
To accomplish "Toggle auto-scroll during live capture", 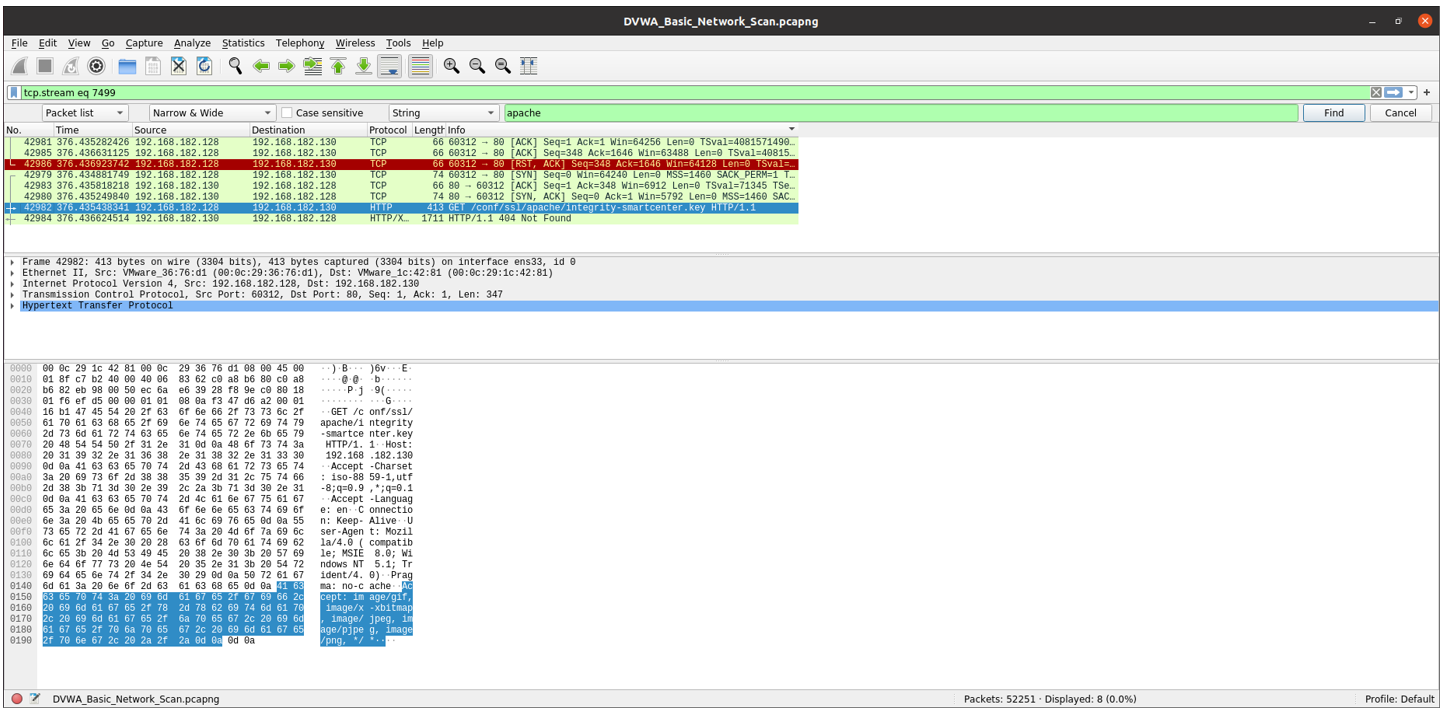I will coord(390,66).
